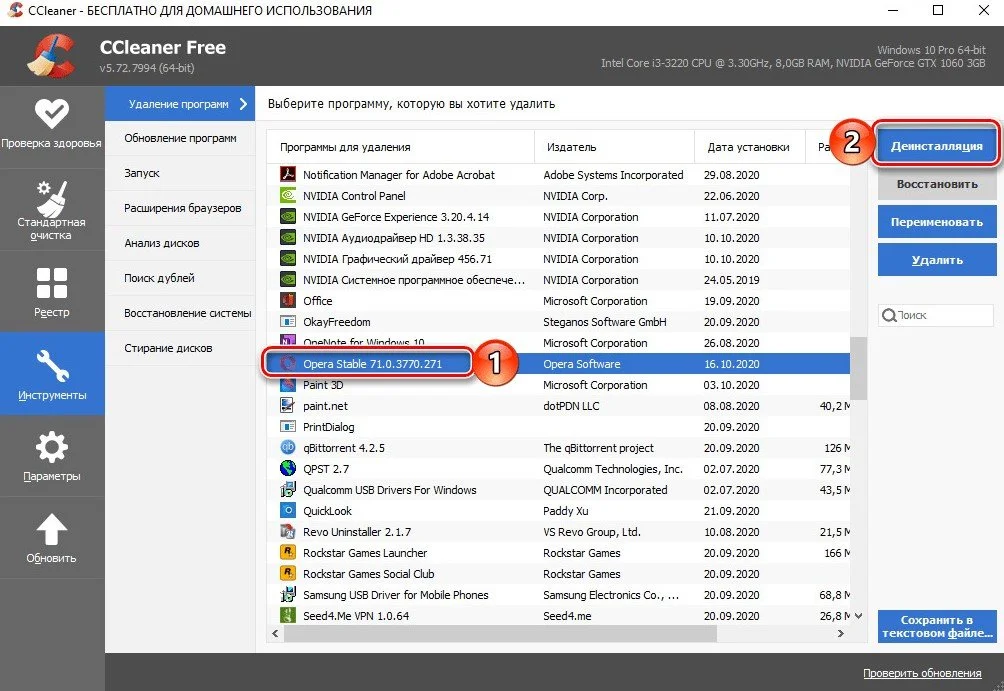
Task: Click the Qualcomm USB Drivers icon
Action: [288, 490]
